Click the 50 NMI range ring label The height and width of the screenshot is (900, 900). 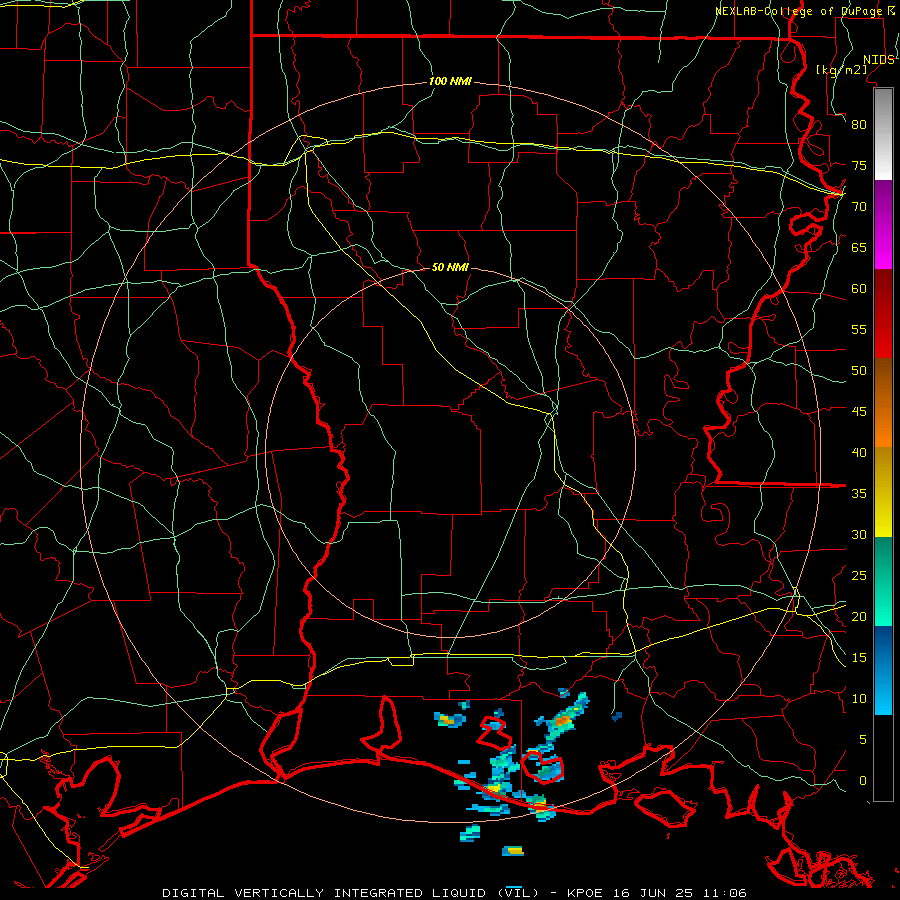pos(450,267)
